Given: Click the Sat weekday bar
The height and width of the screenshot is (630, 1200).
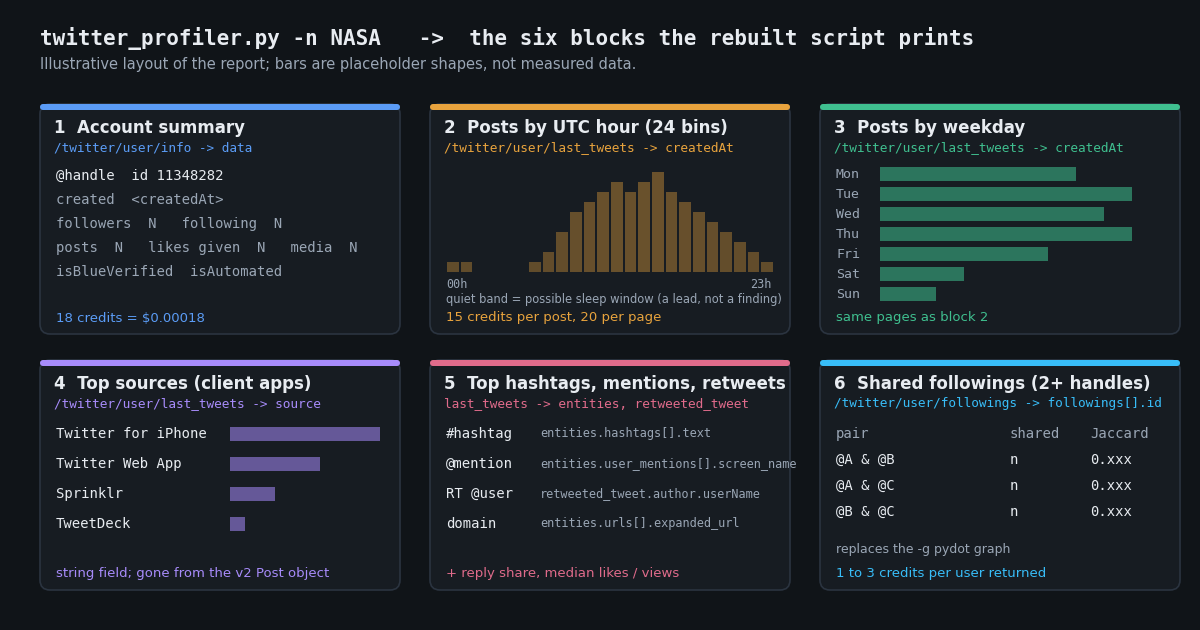Looking at the screenshot, I should point(922,274).
